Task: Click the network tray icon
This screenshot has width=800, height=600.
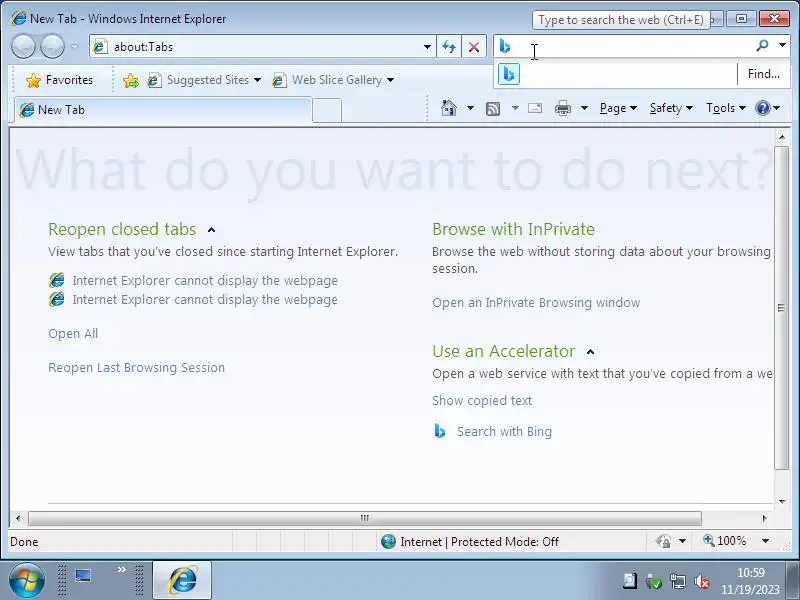Action: click(x=678, y=582)
